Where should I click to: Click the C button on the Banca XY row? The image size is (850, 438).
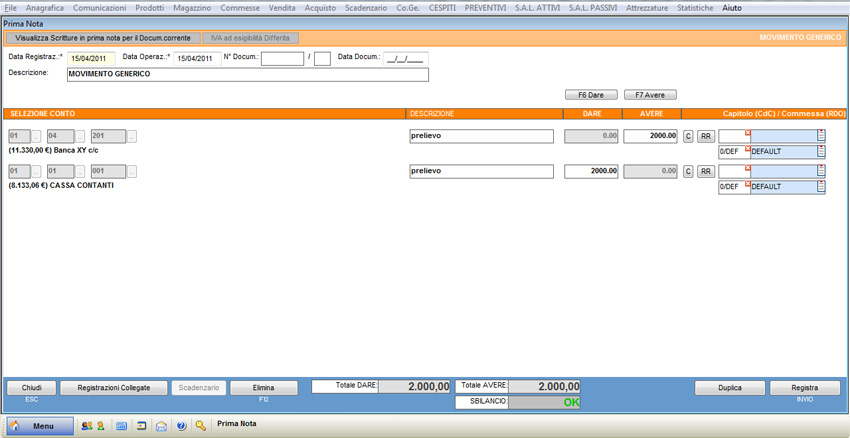point(687,136)
